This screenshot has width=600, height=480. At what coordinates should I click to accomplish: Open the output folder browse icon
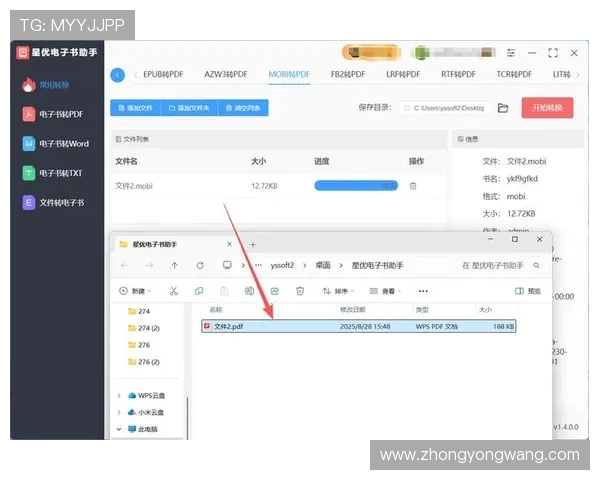tap(503, 108)
